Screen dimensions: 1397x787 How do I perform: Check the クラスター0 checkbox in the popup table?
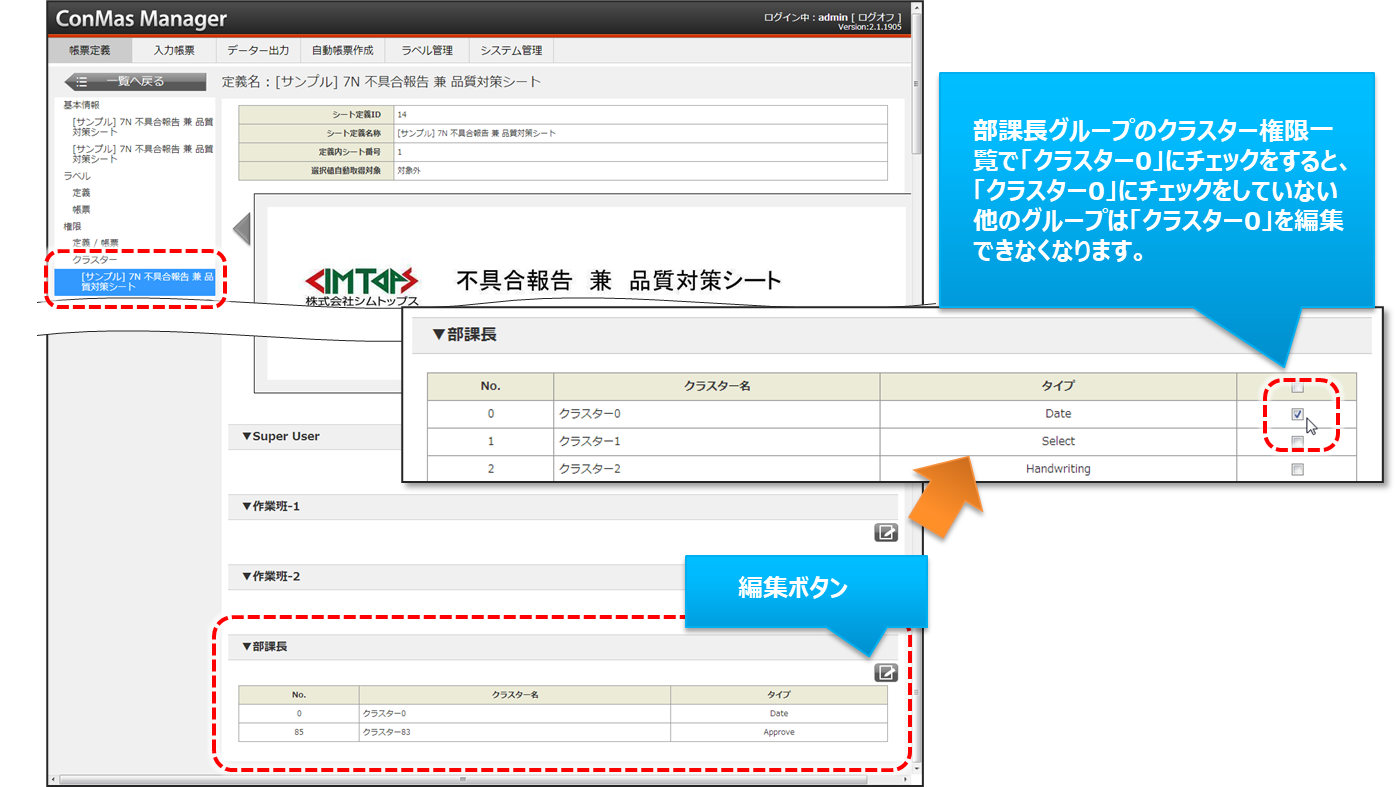click(1297, 414)
